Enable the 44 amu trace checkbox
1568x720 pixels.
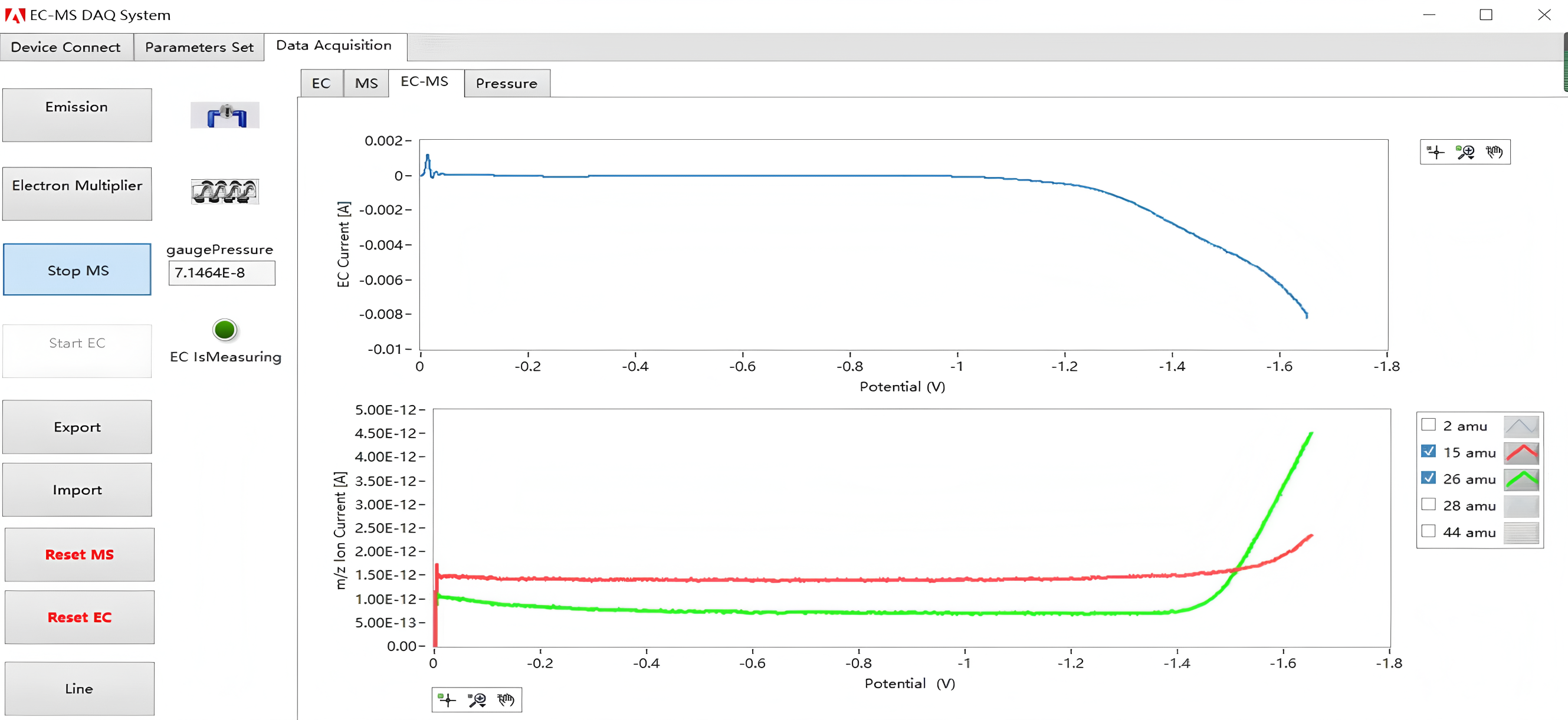[1429, 531]
